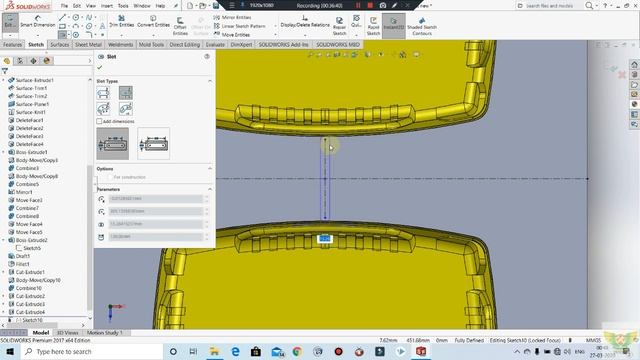This screenshot has width=640, height=360.
Task: Toggle Shaded Sketch Contours
Action: pos(422,26)
